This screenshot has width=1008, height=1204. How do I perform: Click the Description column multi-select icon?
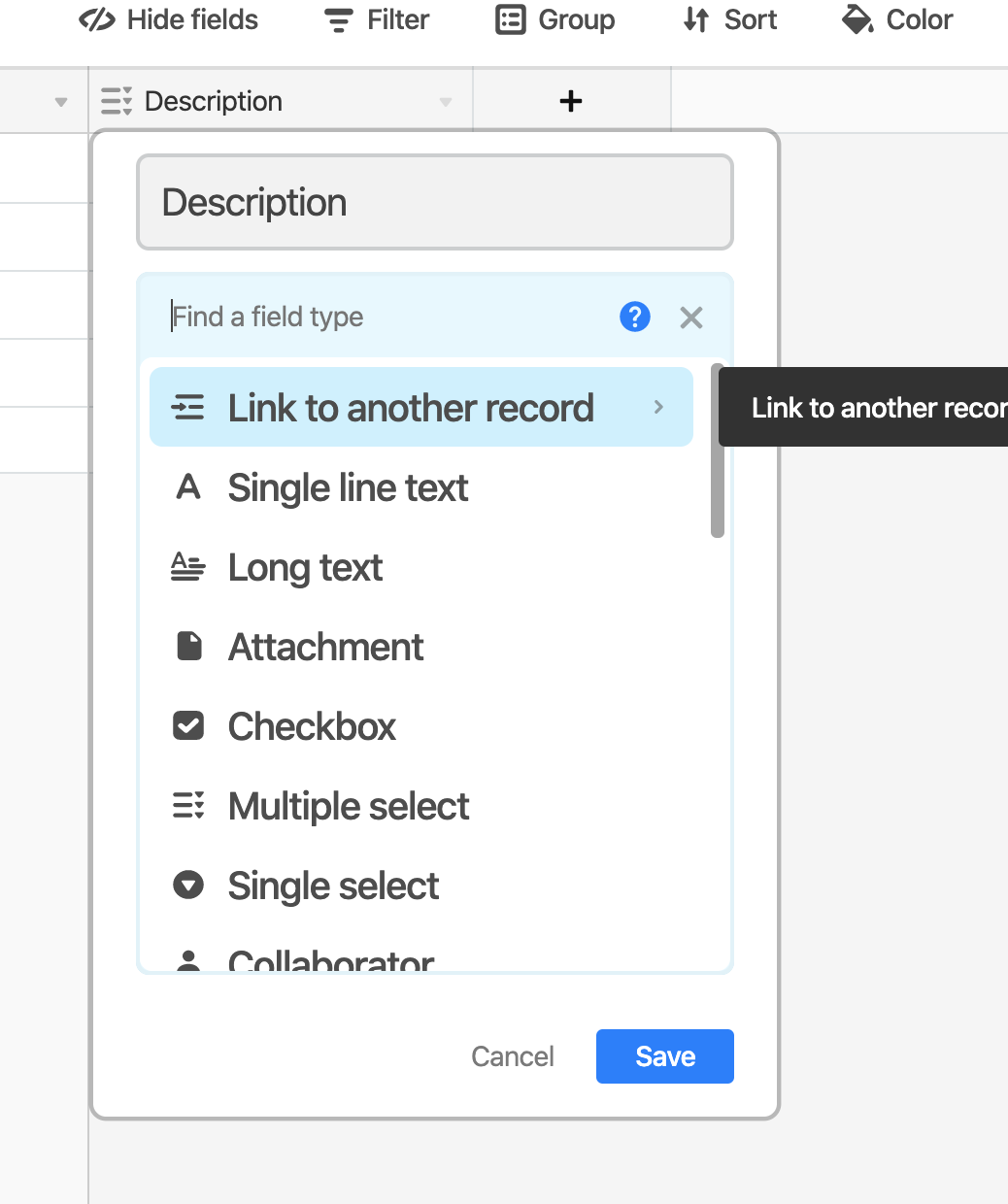117,101
